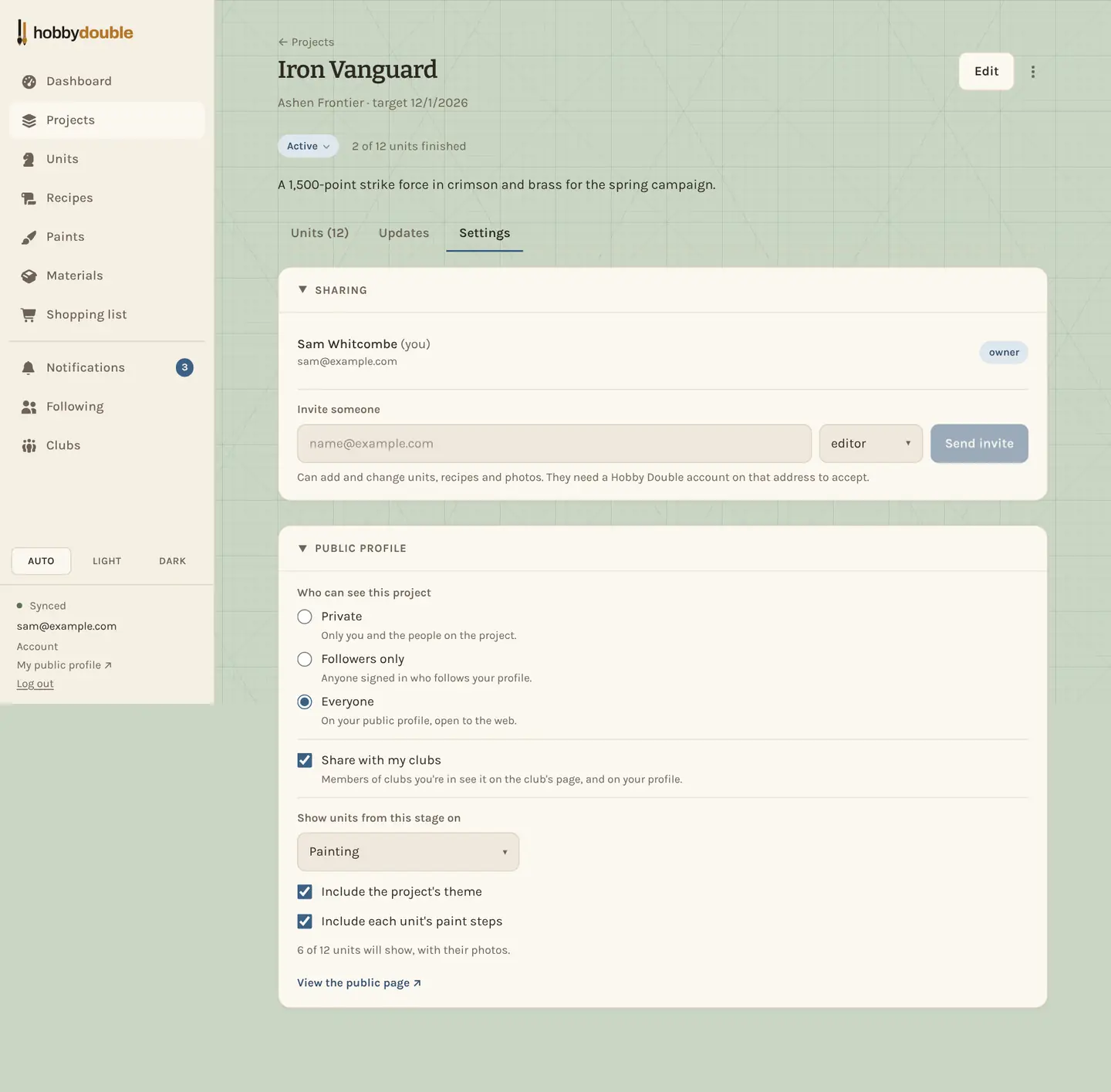Select the Settings tab
1111x1092 pixels.
coord(485,233)
